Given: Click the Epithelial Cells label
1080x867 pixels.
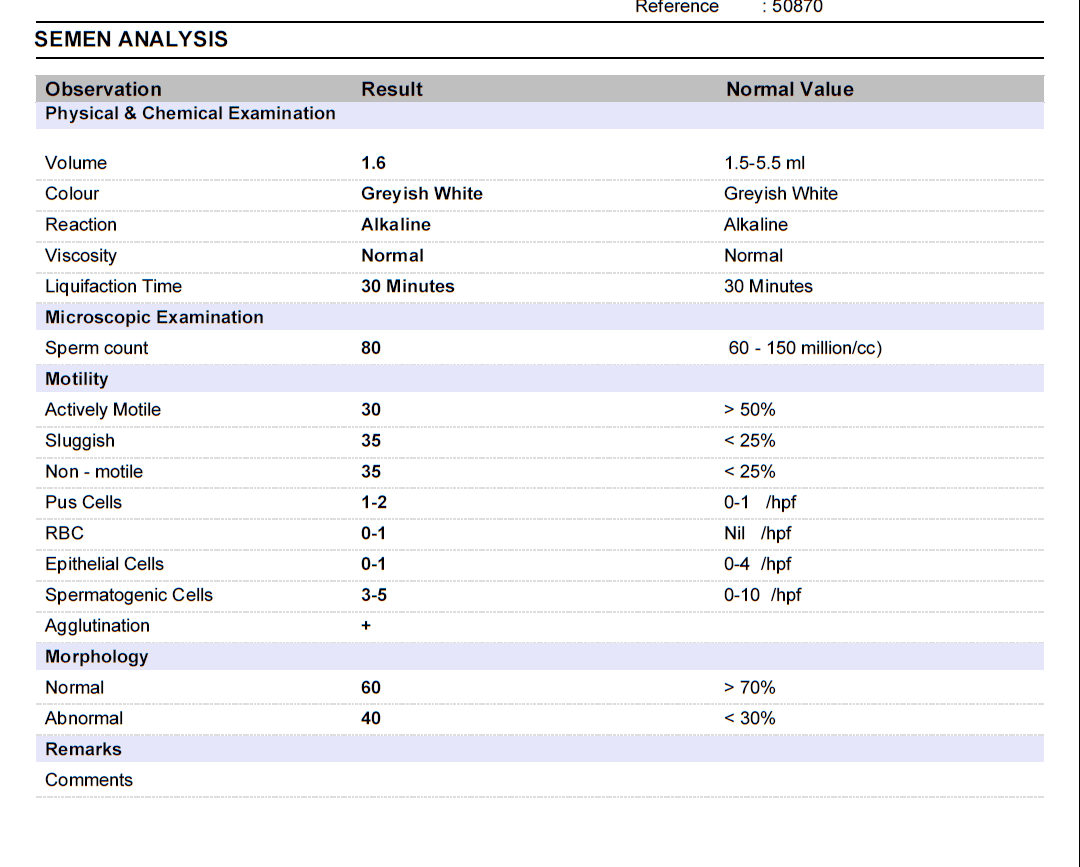Looking at the screenshot, I should 104,564.
